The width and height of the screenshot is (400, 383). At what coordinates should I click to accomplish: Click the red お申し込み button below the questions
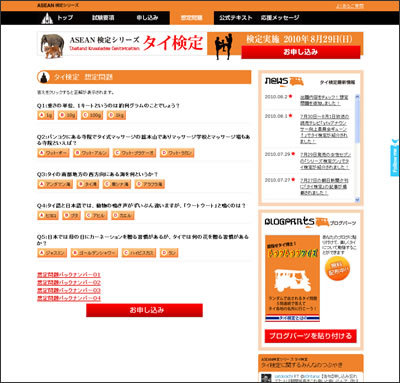point(144,310)
